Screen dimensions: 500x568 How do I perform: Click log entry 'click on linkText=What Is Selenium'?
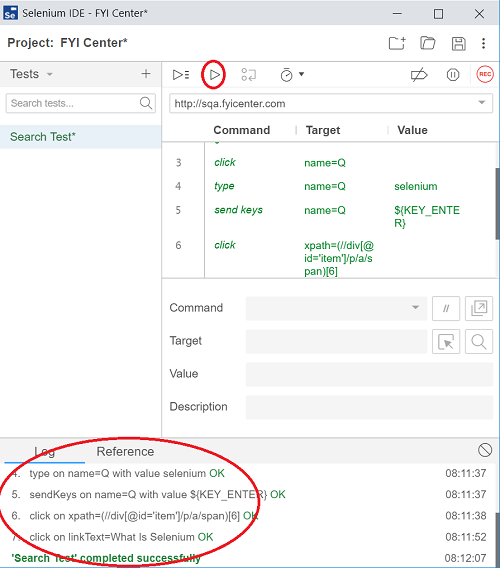(x=121, y=537)
